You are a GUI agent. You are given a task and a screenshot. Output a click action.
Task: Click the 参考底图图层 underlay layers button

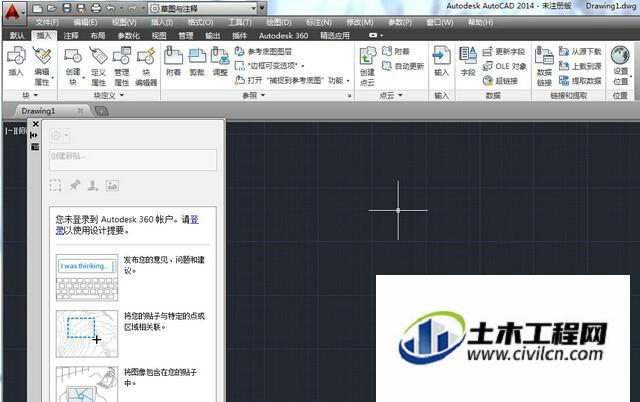(x=264, y=51)
